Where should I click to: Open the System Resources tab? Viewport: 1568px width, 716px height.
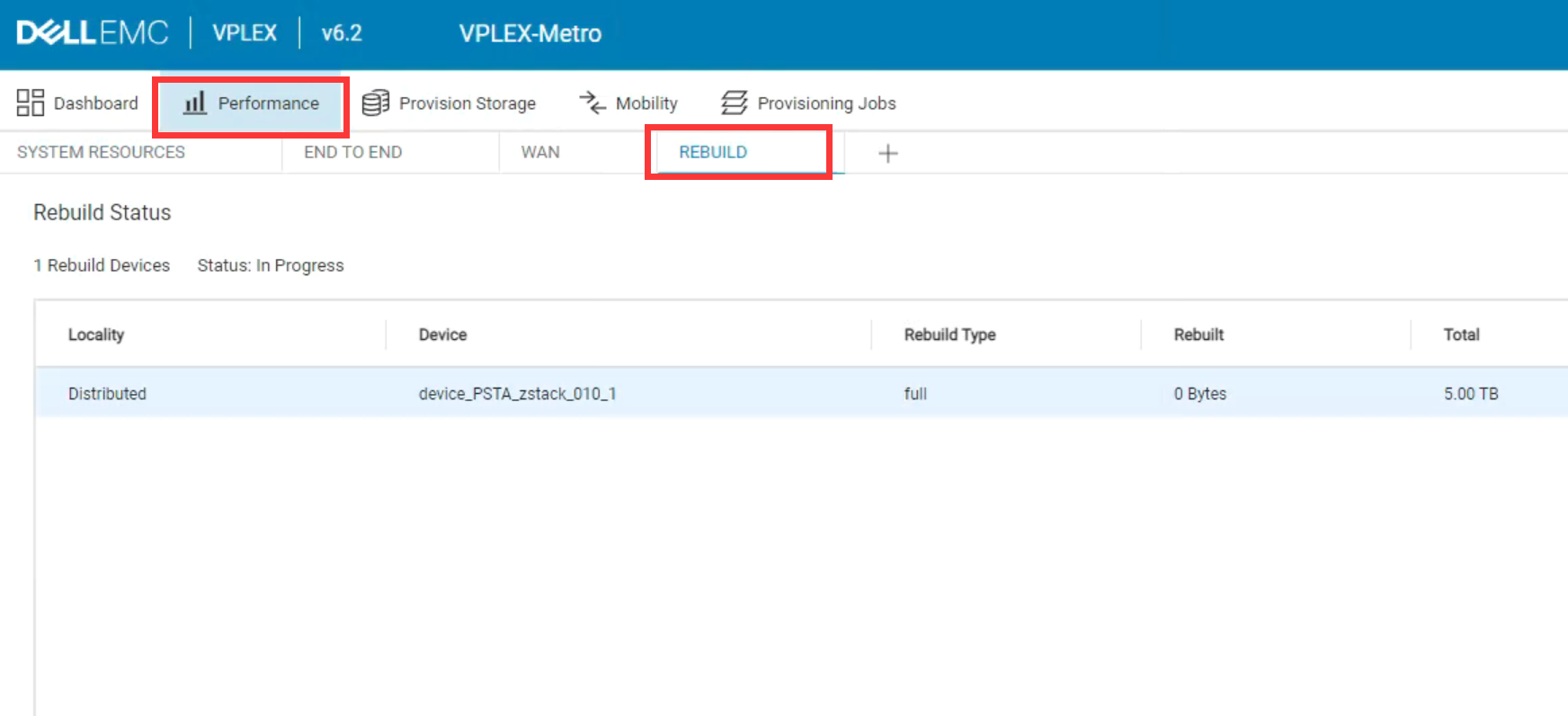pyautogui.click(x=101, y=152)
